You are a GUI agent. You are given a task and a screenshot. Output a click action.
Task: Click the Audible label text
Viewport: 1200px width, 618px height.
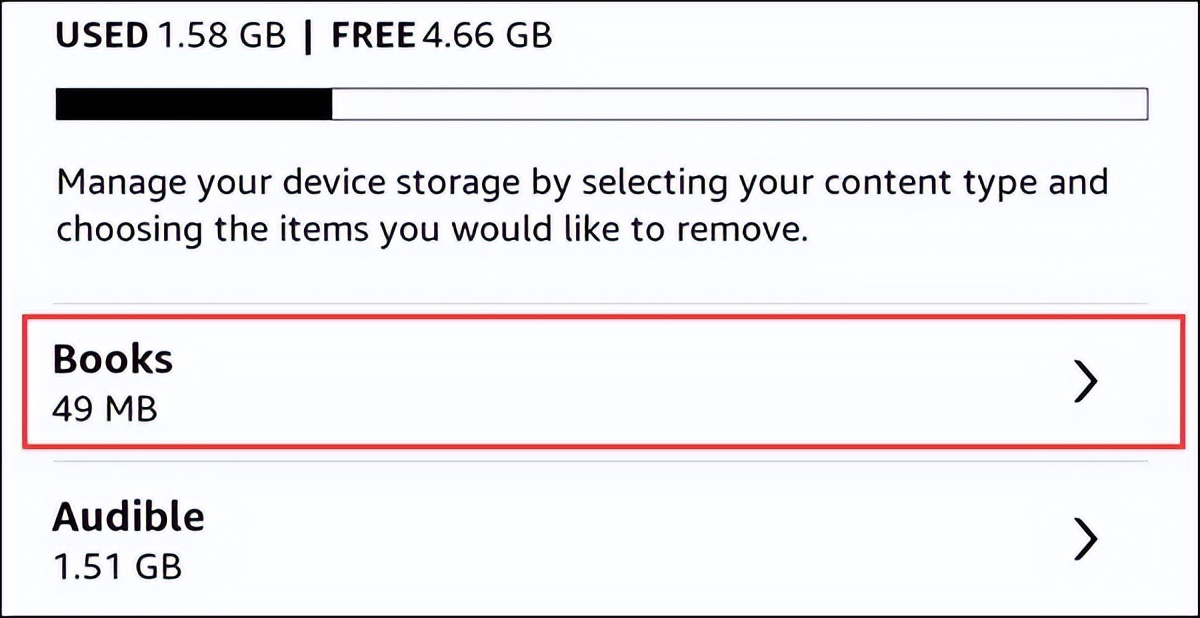[x=128, y=517]
